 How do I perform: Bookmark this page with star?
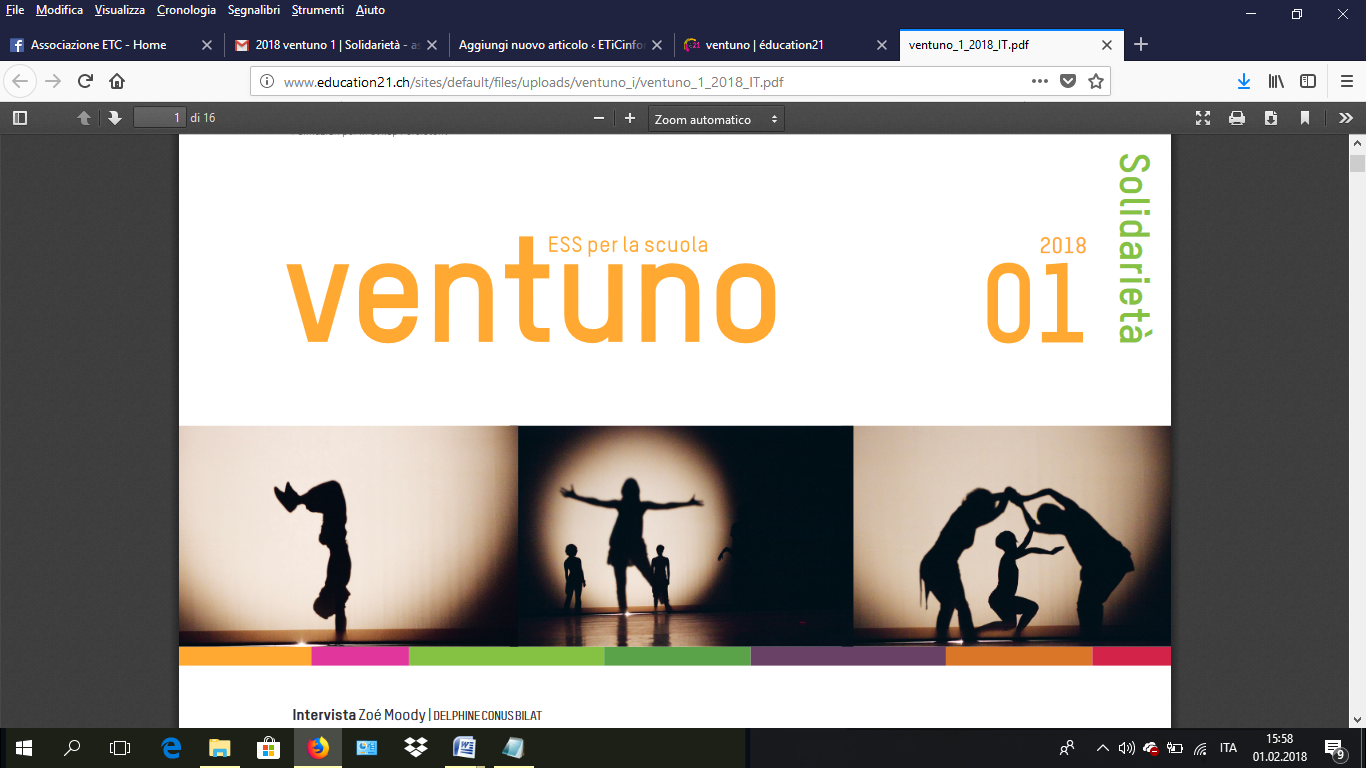(1096, 82)
